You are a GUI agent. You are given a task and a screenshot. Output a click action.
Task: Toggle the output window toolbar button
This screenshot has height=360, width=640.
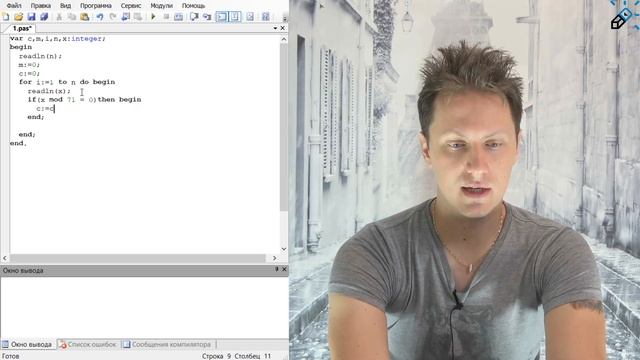[x=222, y=17]
